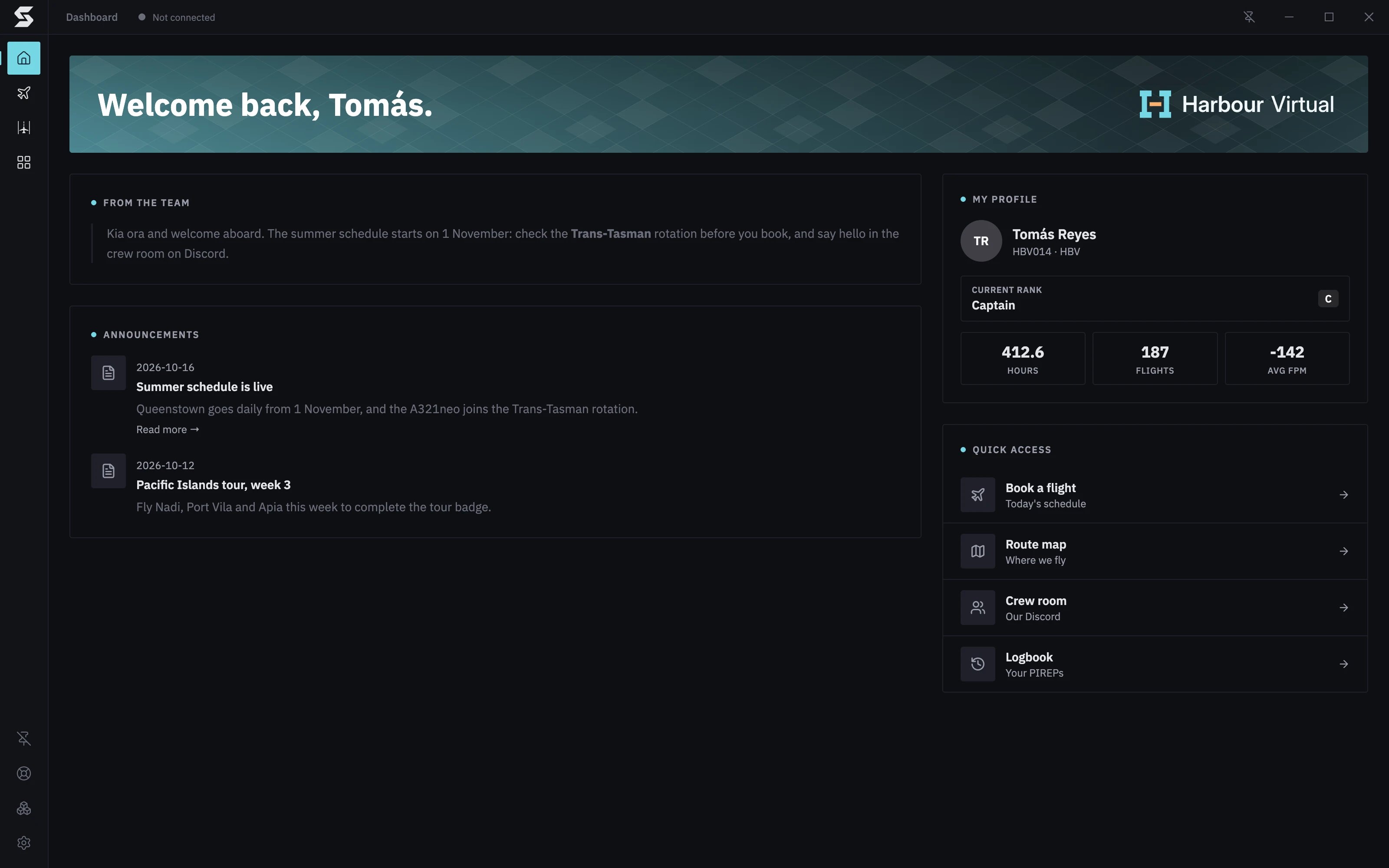Screen dimensions: 1389x868
Task: Follow the Read more link
Action: pos(168,429)
